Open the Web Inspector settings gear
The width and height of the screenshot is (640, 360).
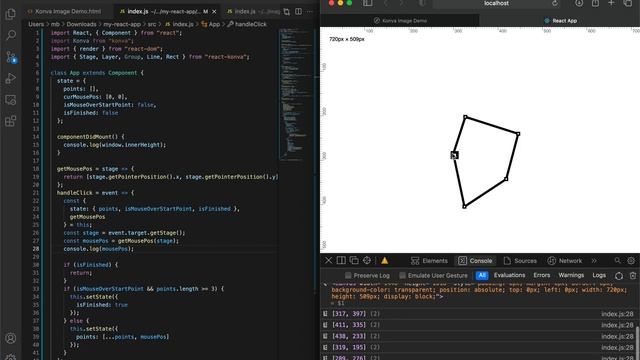tap(631, 260)
